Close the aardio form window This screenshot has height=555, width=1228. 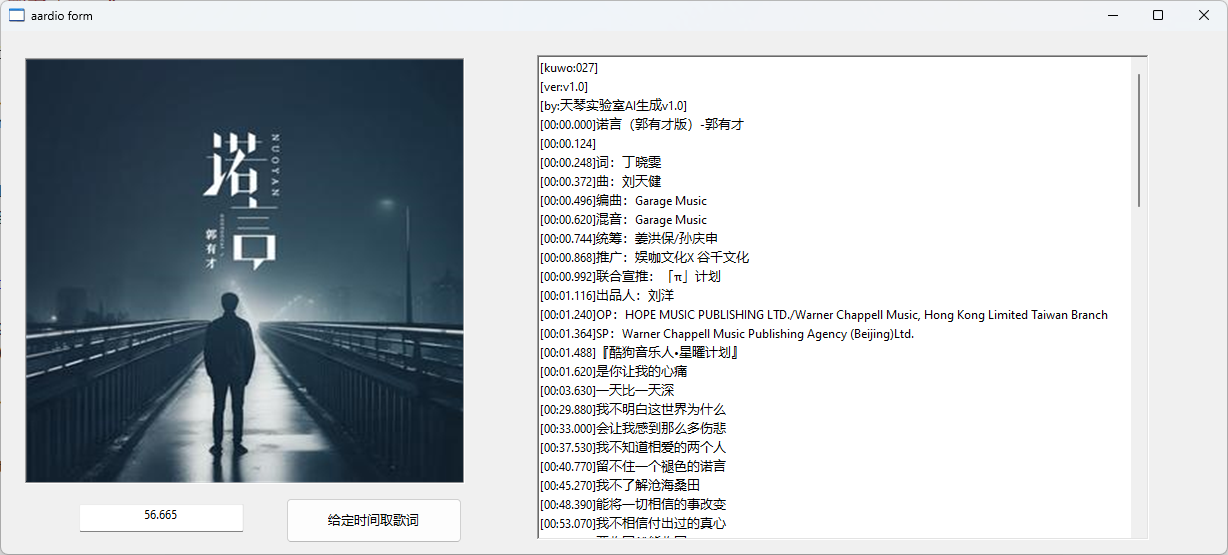pyautogui.click(x=1204, y=15)
